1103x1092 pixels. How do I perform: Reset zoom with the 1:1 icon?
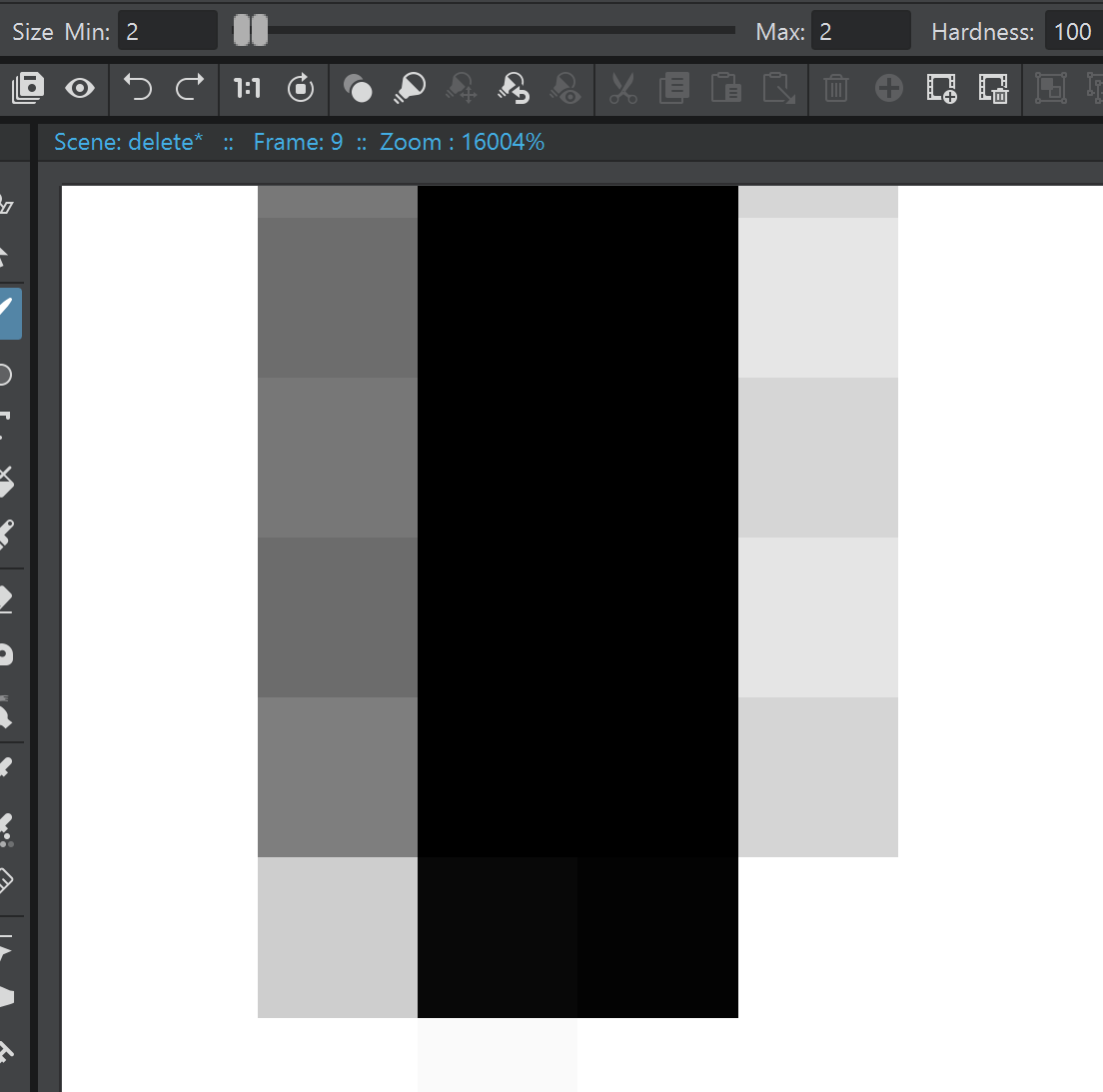[x=247, y=89]
